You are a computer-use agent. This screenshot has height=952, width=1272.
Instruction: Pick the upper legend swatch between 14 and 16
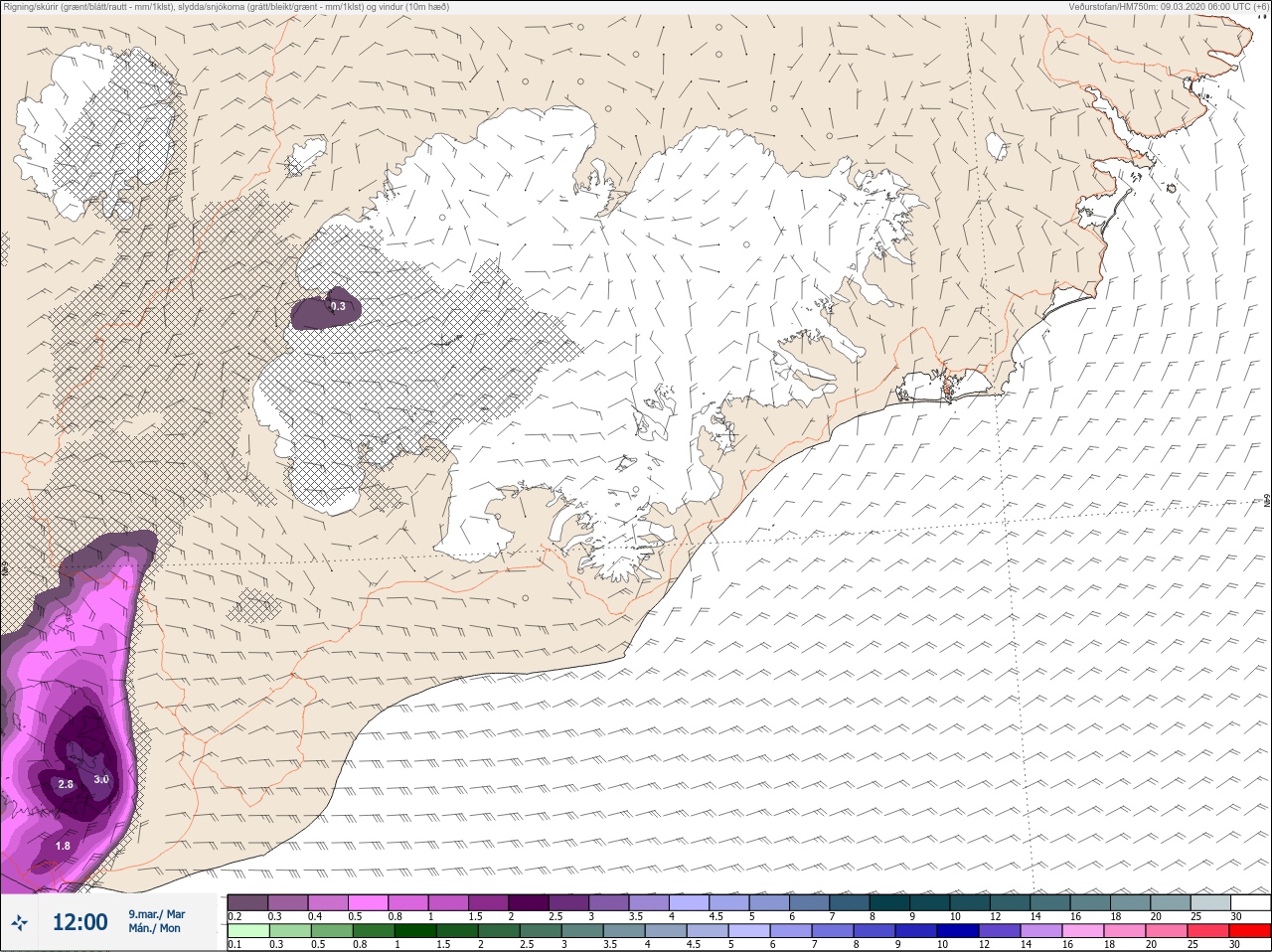(1049, 902)
